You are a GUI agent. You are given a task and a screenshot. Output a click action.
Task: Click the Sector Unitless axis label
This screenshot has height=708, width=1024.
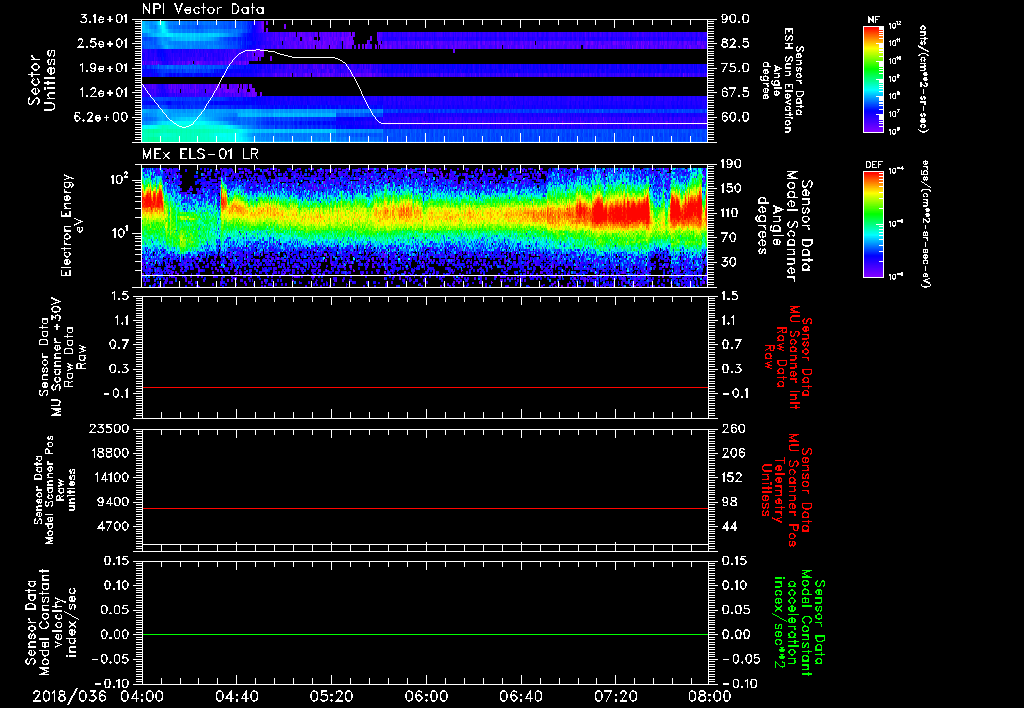(40, 80)
